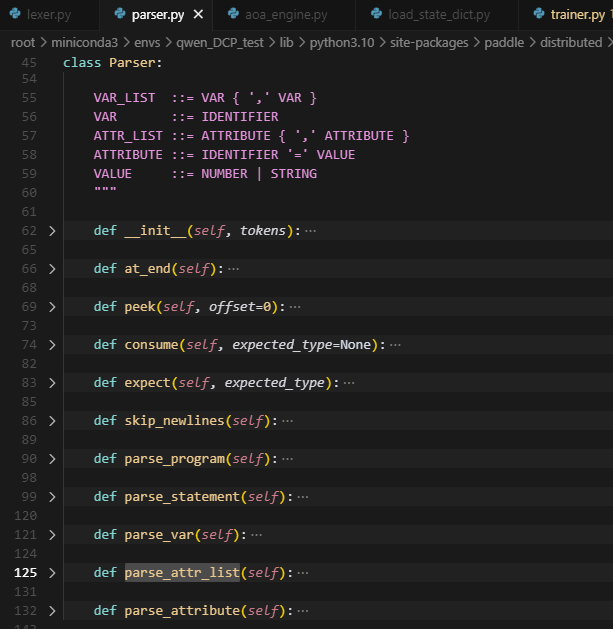Click the Python icon on aoa_engine.py tab
The width and height of the screenshot is (613, 629).
(233, 14)
